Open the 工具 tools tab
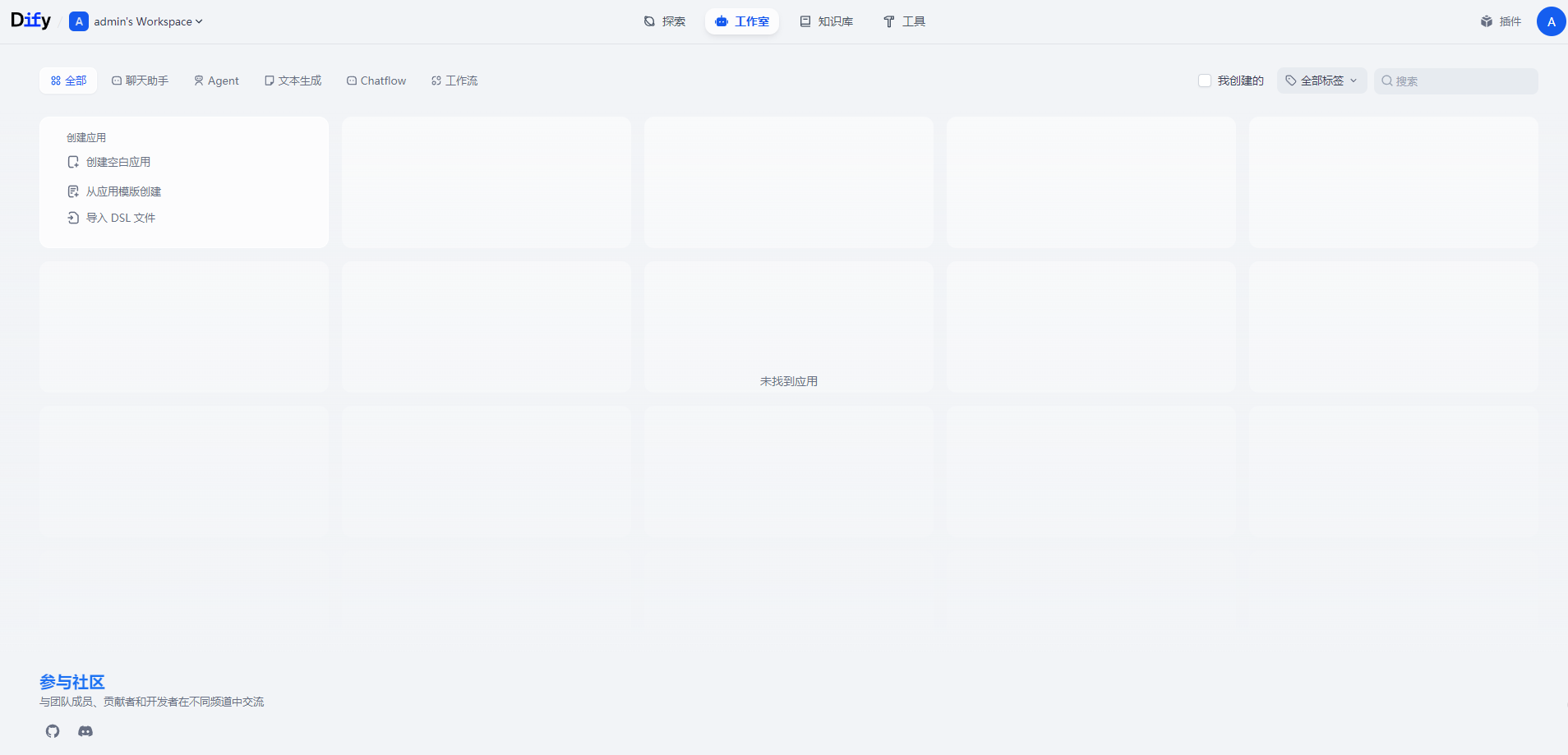Image resolution: width=1568 pixels, height=755 pixels. pyautogui.click(x=904, y=21)
